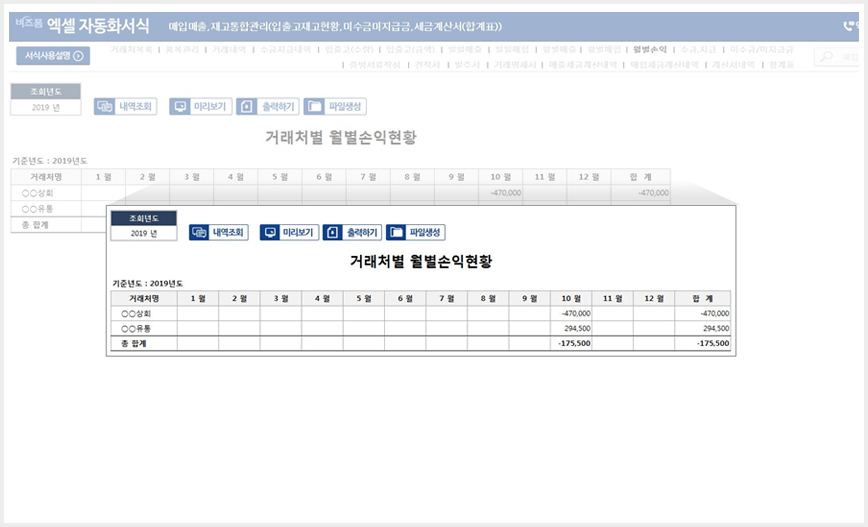This screenshot has width=868, height=527.
Task: Click 파일생성 button in the magnified panel
Action: click(x=416, y=232)
